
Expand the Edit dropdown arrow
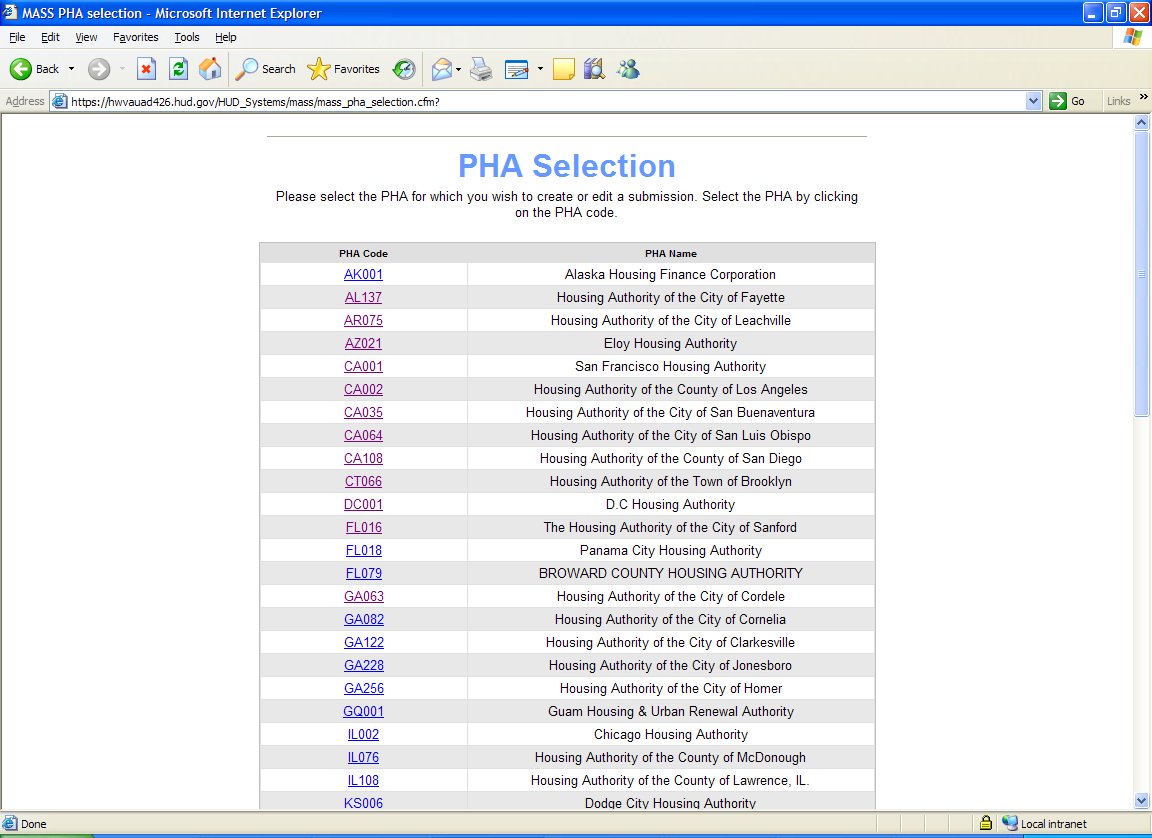540,69
